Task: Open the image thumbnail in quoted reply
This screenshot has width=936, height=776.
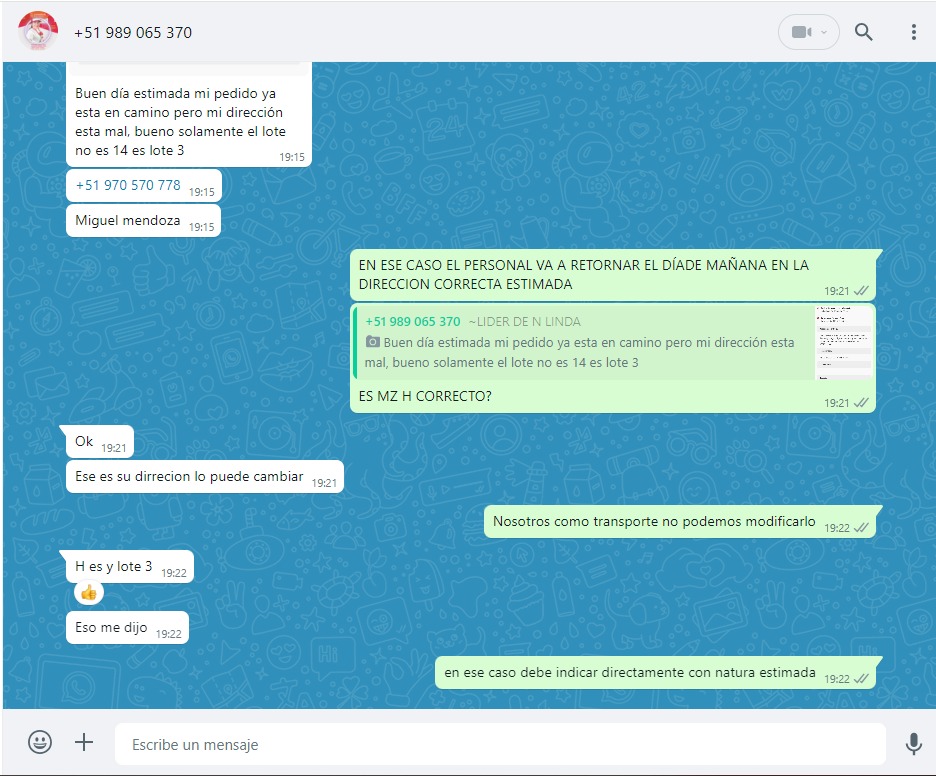Action: click(x=844, y=342)
